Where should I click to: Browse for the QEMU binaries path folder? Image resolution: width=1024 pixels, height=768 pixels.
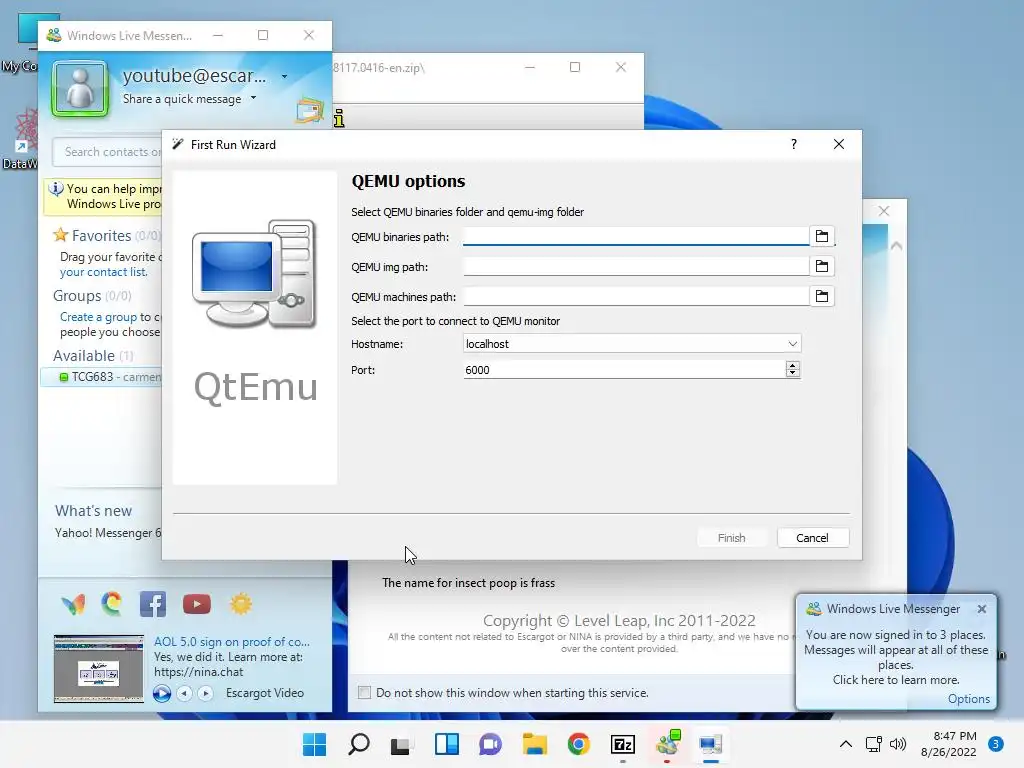(x=822, y=236)
